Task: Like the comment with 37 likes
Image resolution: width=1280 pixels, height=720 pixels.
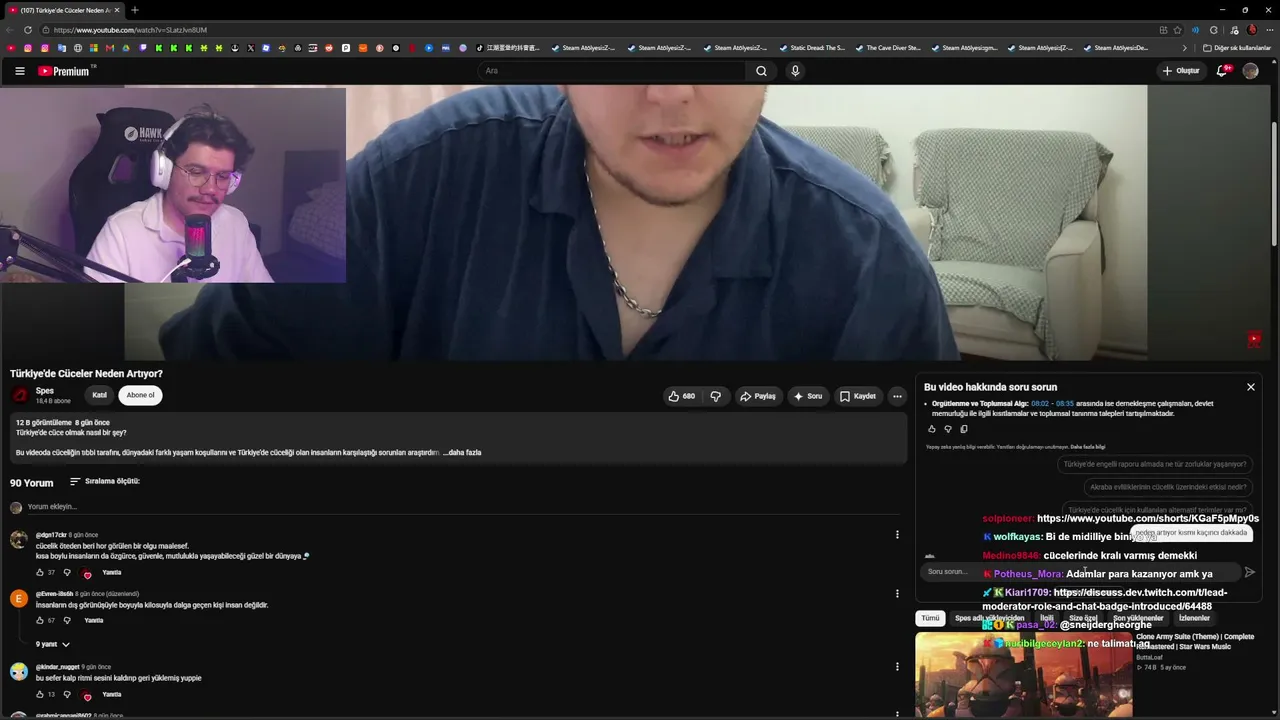Action: pos(40,573)
